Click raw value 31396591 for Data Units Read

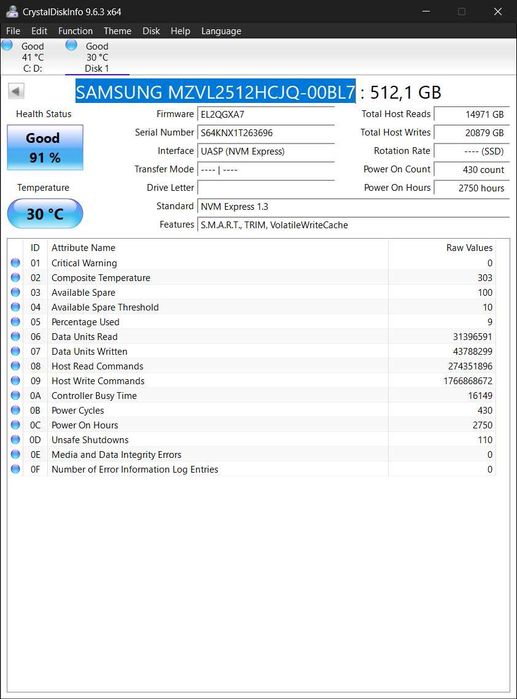coord(472,337)
